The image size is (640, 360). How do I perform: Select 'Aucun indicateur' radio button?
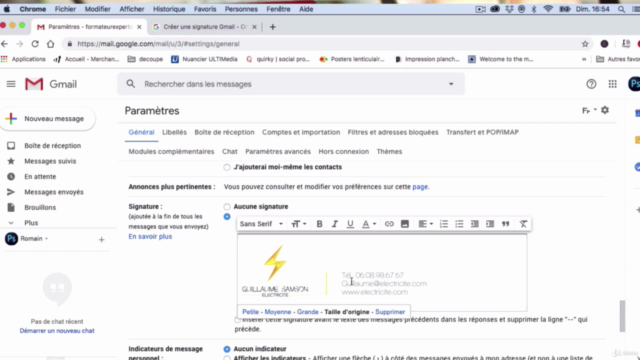click(227, 349)
